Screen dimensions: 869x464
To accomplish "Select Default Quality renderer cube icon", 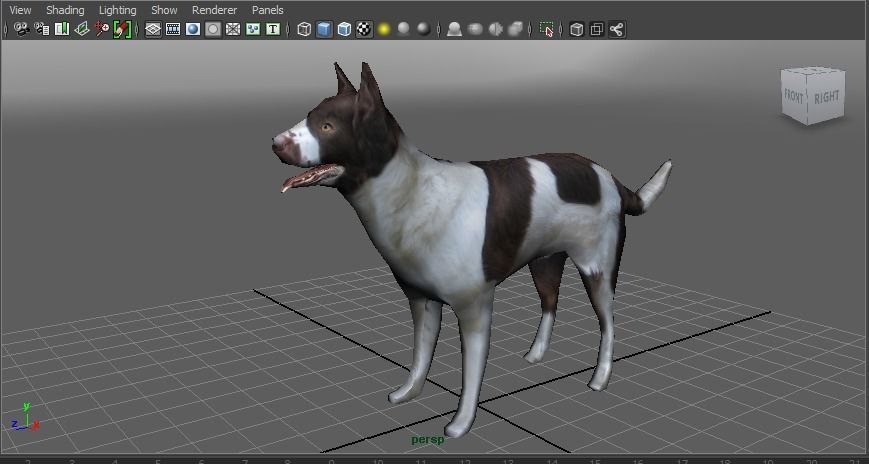I will pos(576,29).
